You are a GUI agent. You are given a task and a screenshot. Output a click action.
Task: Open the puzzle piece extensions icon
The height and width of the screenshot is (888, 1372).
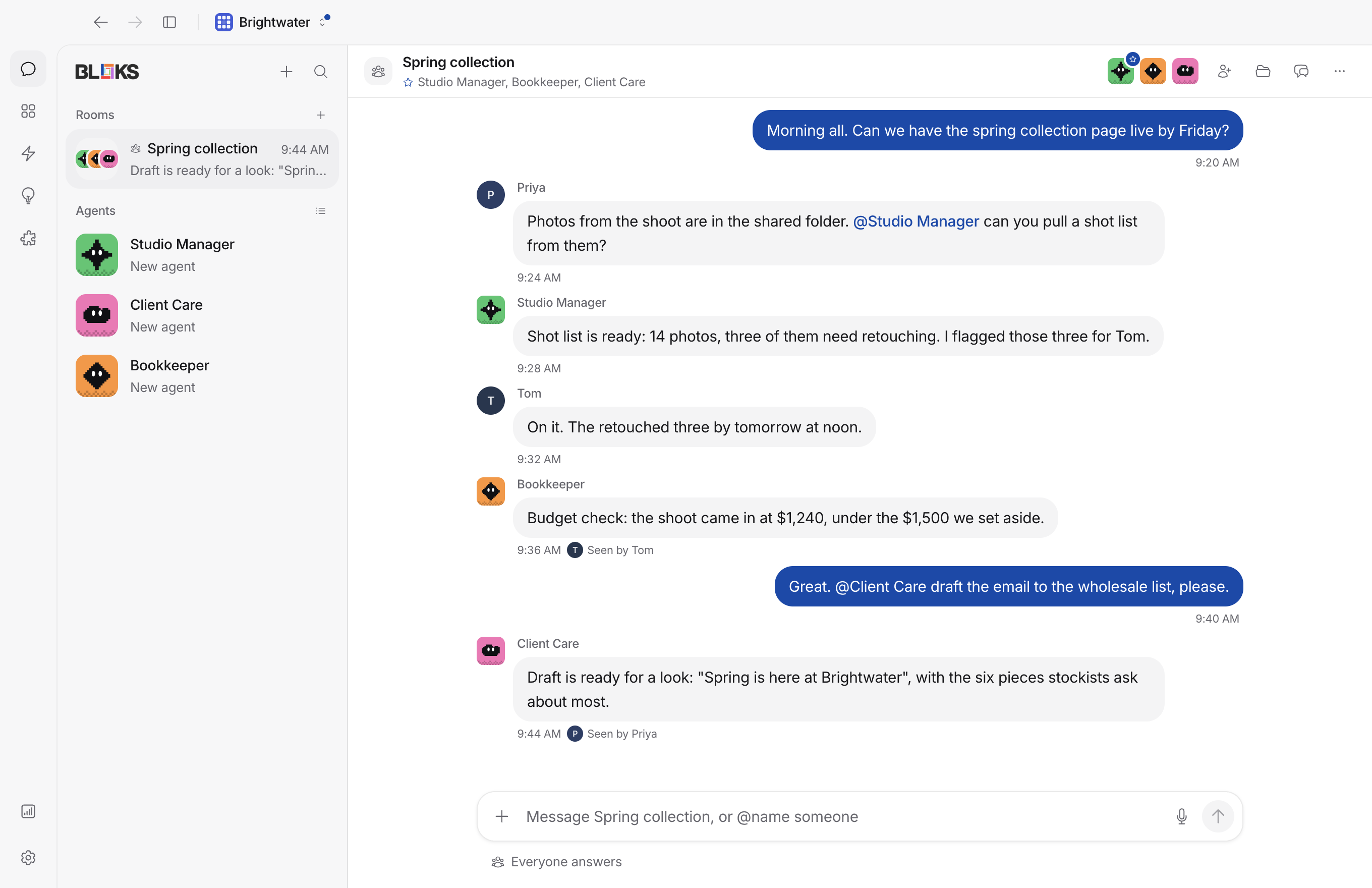click(28, 238)
